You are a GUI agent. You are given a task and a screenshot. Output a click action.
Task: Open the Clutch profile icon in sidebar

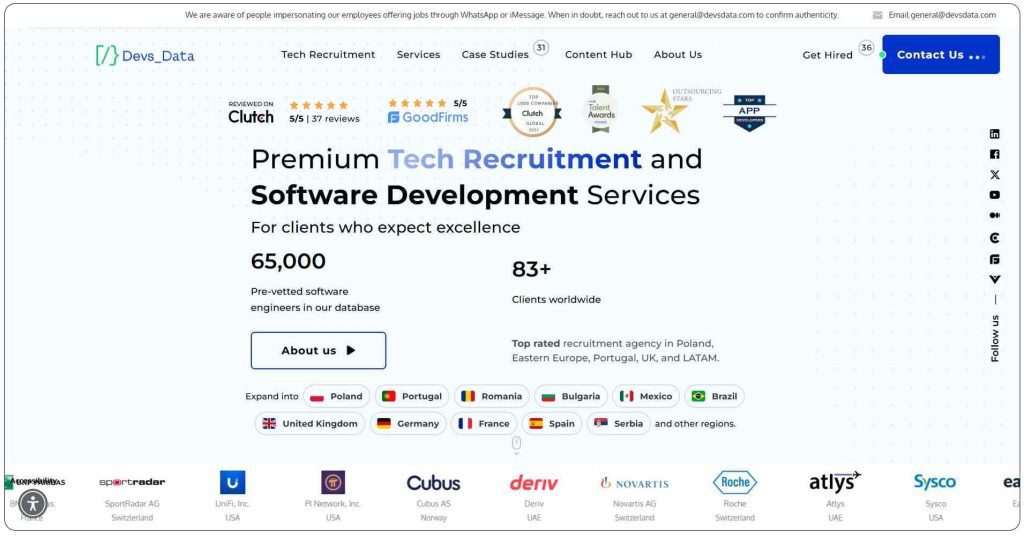click(x=994, y=238)
